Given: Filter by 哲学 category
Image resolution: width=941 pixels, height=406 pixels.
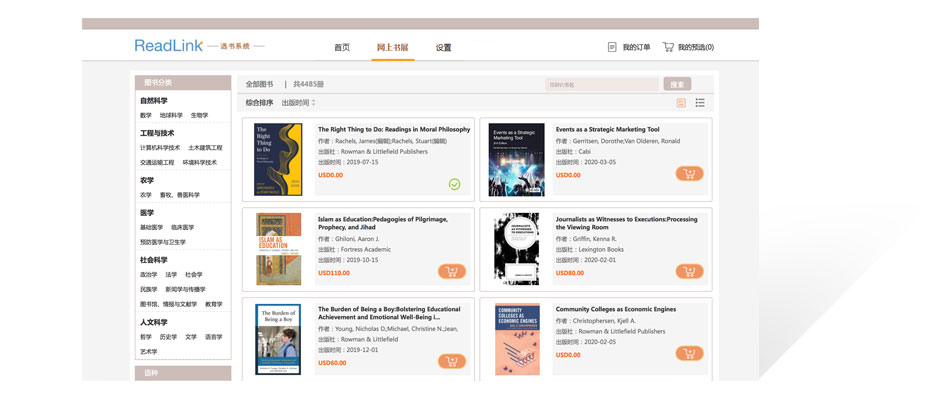Looking at the screenshot, I should 146,337.
